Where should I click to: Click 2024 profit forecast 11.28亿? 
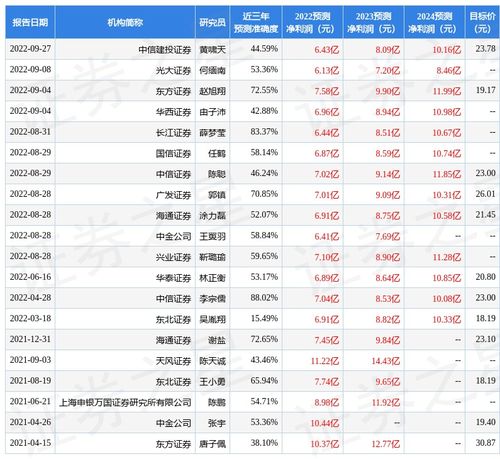[x=447, y=257]
